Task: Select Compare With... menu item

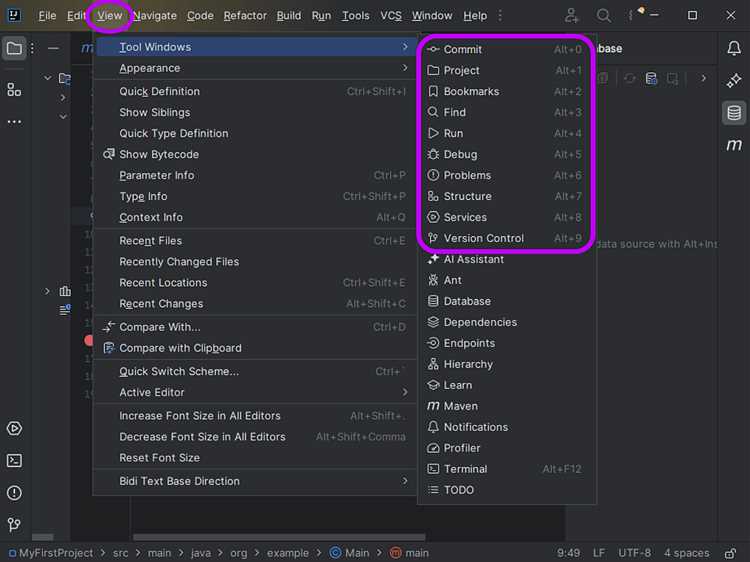Action: coord(255,327)
